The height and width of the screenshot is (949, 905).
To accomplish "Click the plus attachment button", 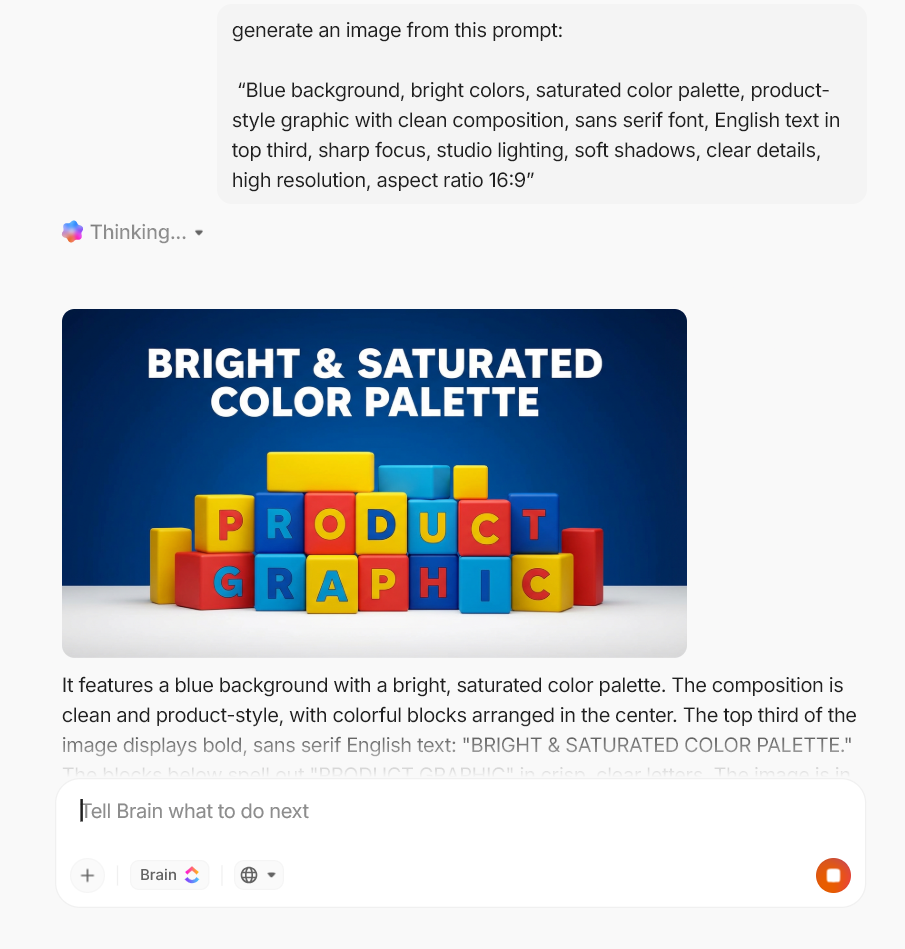I will point(87,875).
